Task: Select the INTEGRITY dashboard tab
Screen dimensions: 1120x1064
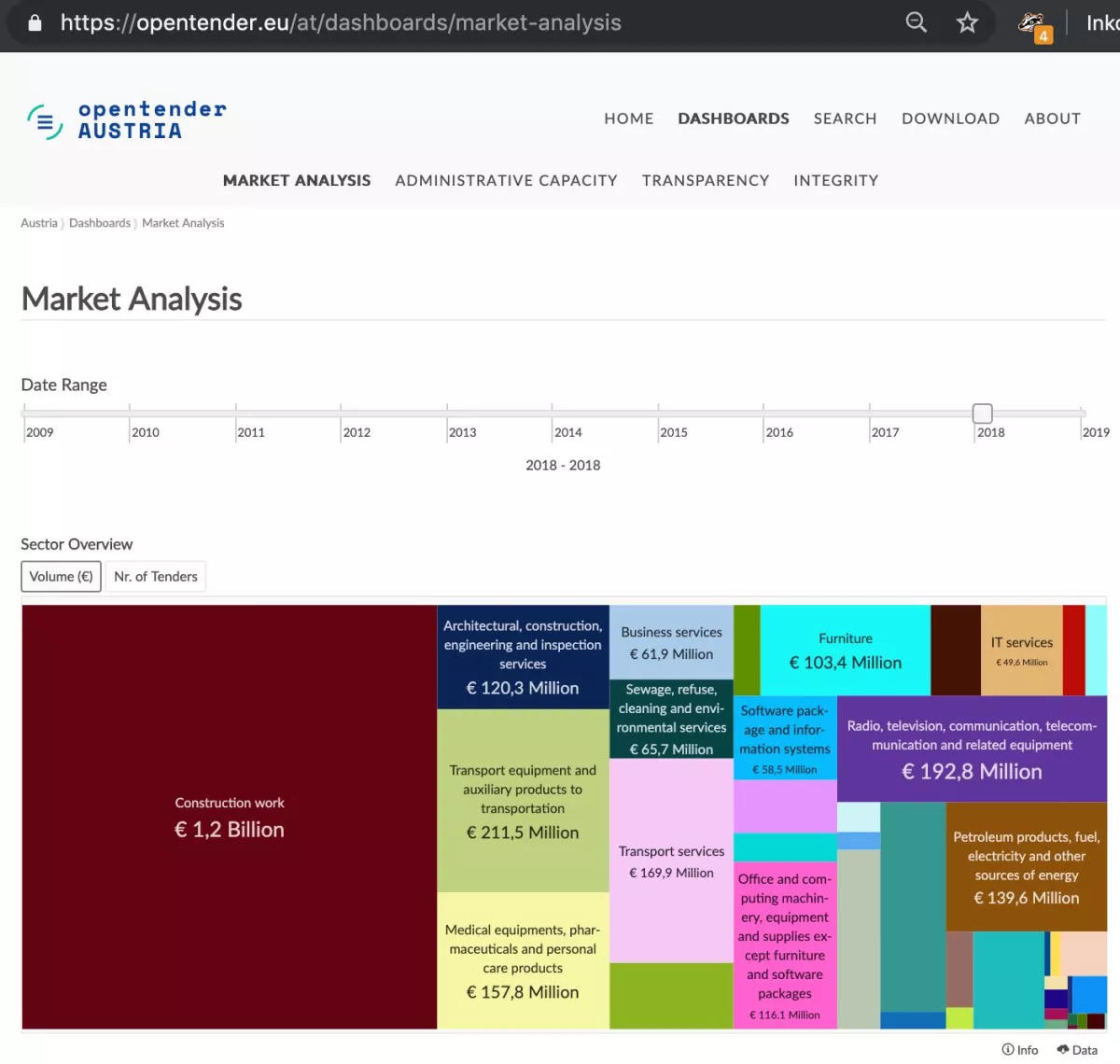Action: [x=835, y=180]
